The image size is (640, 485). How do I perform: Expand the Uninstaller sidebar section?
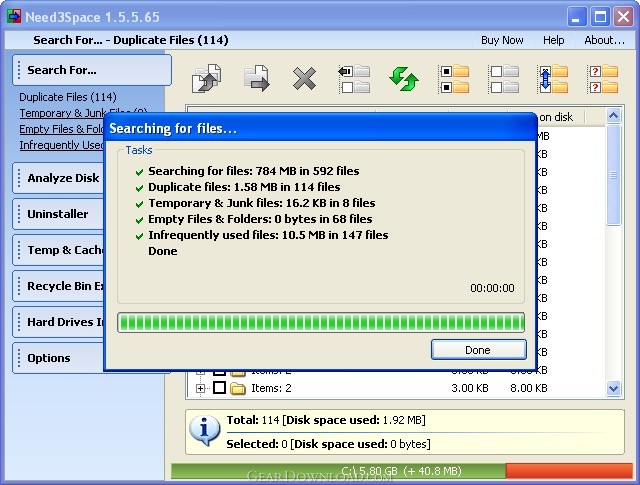(57, 214)
